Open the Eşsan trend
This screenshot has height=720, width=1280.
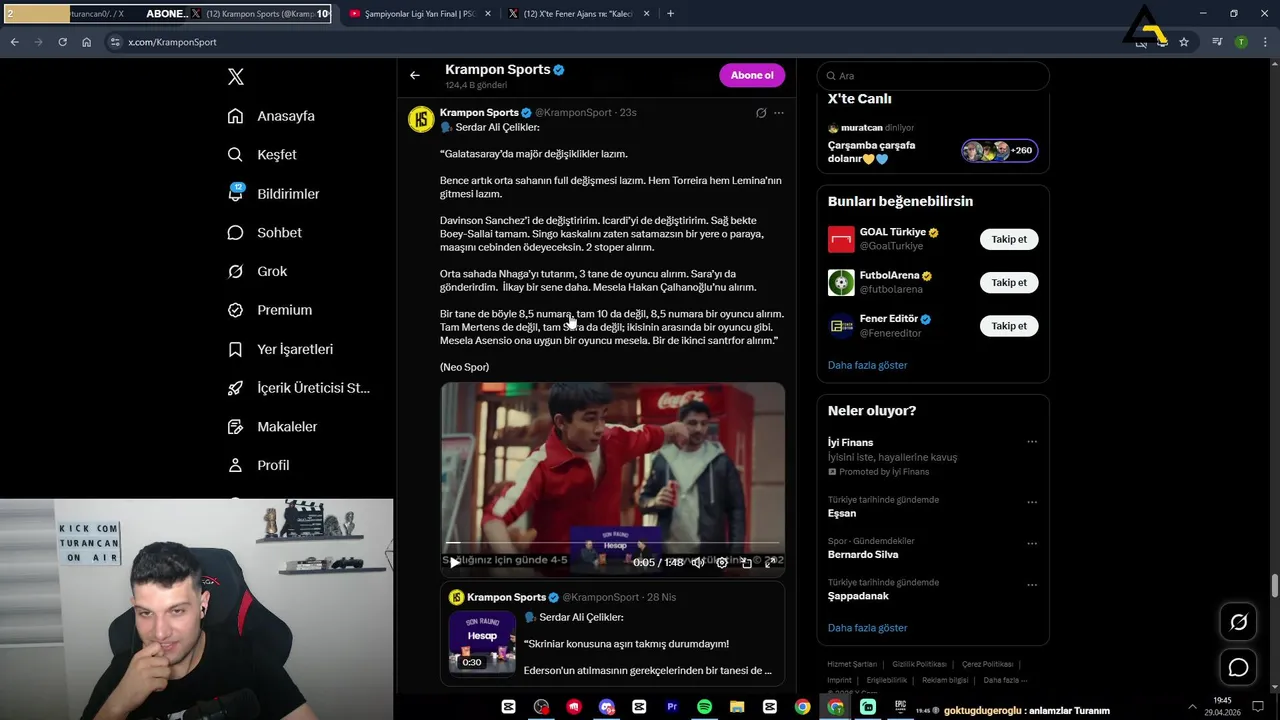pyautogui.click(x=842, y=513)
